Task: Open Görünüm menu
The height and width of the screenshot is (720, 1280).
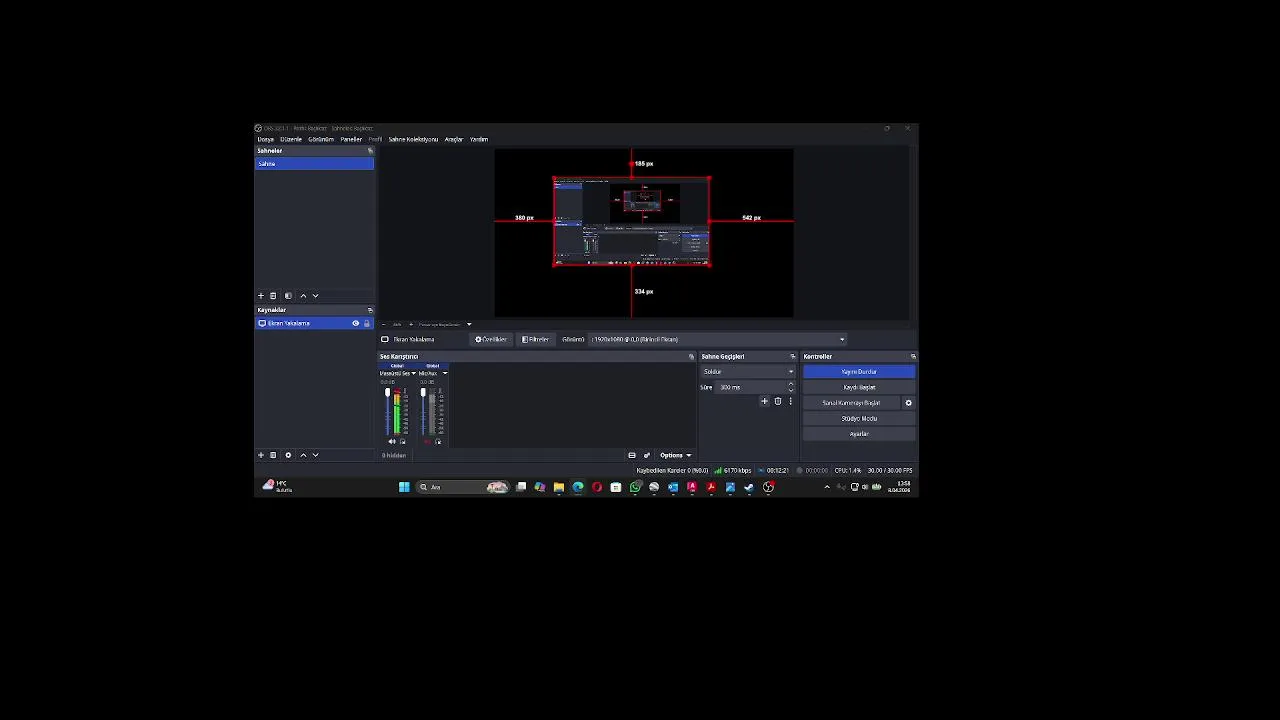Action: click(321, 140)
